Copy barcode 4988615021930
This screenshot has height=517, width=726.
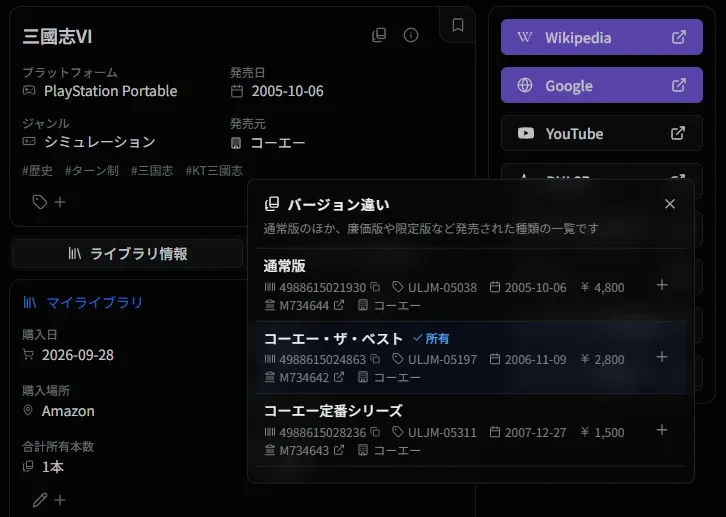tap(376, 287)
